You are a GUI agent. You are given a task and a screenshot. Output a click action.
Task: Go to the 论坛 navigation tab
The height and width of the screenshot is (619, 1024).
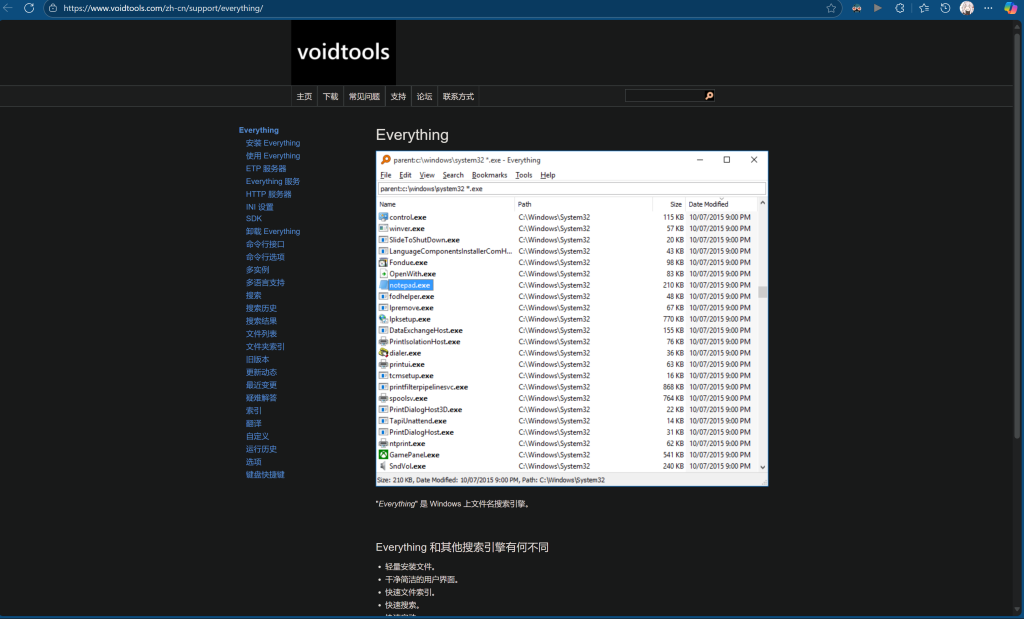click(424, 96)
